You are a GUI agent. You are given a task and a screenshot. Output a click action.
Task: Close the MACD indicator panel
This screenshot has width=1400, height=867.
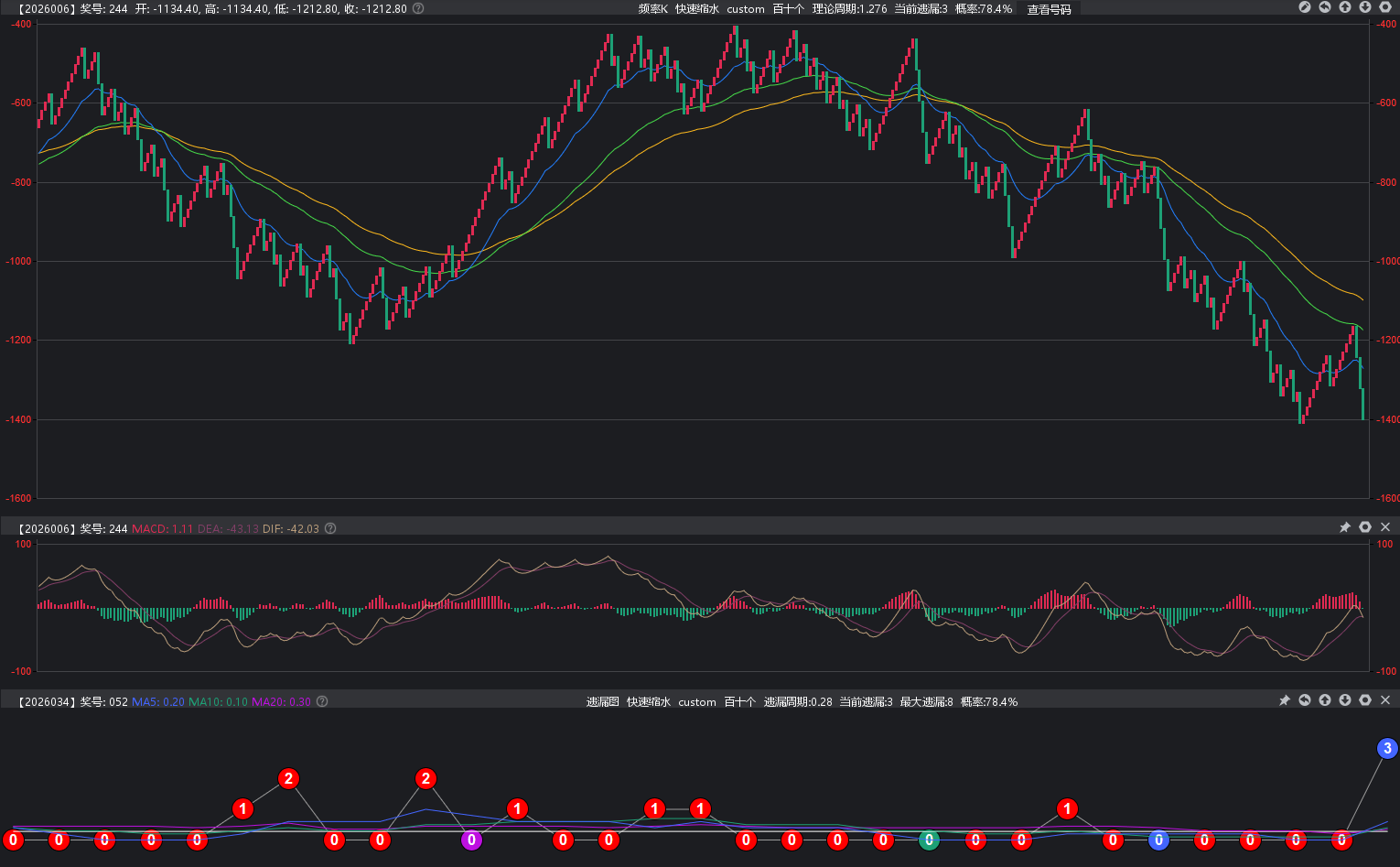pos(1385,527)
